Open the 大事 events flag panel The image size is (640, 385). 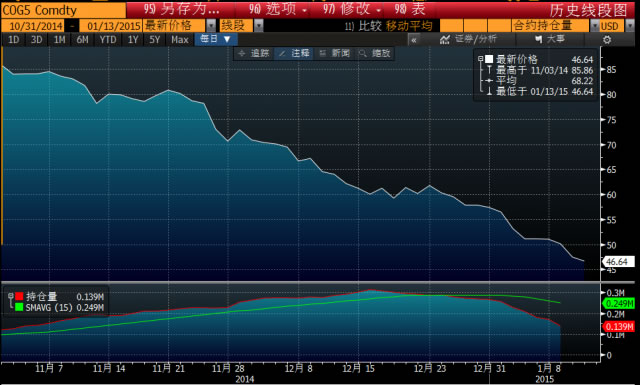click(550, 39)
